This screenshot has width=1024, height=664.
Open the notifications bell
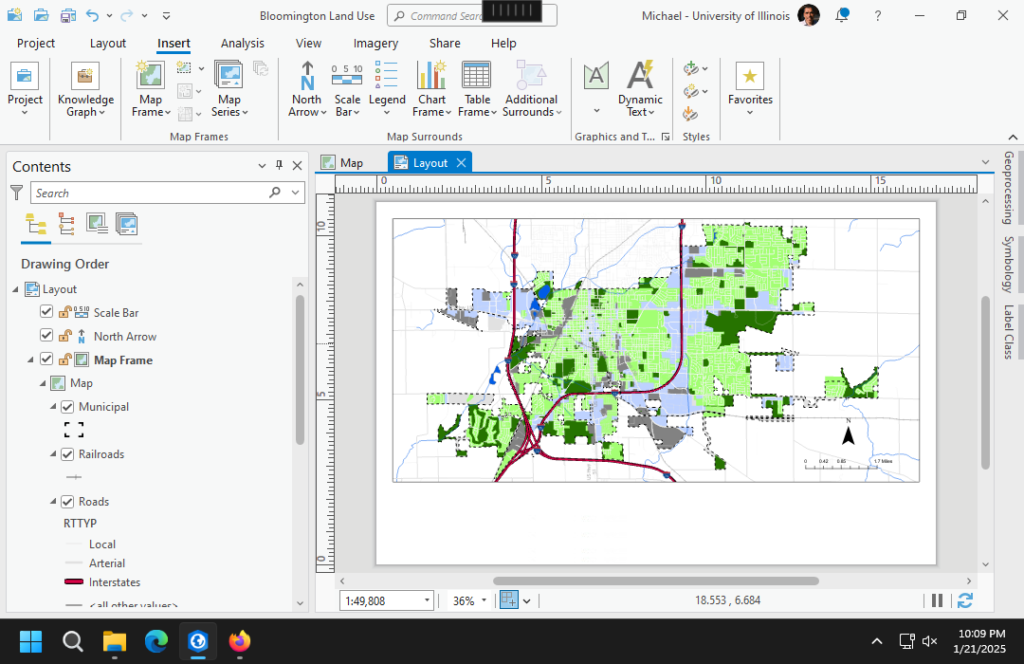point(842,15)
